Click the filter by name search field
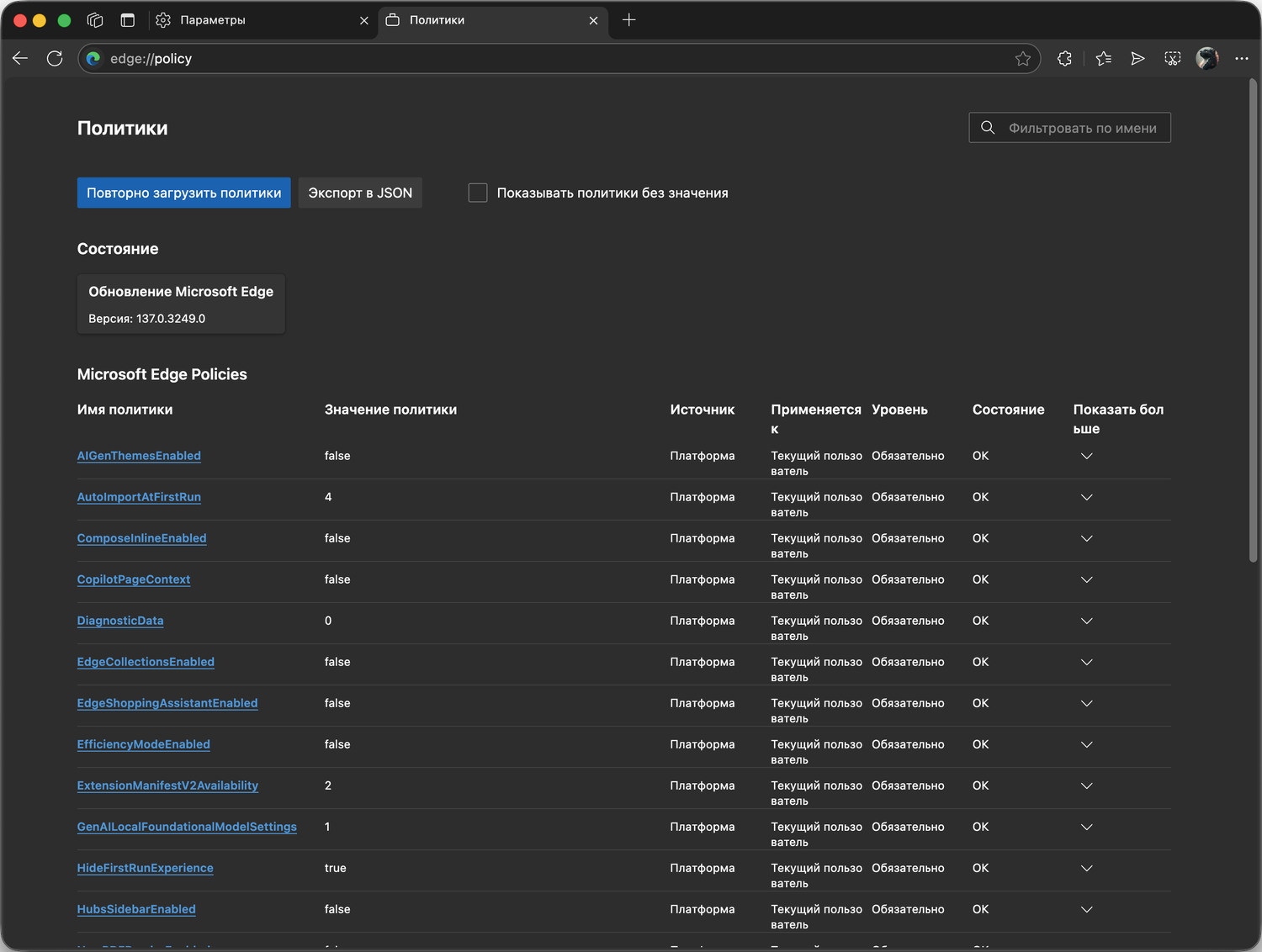 pyautogui.click(x=1081, y=128)
